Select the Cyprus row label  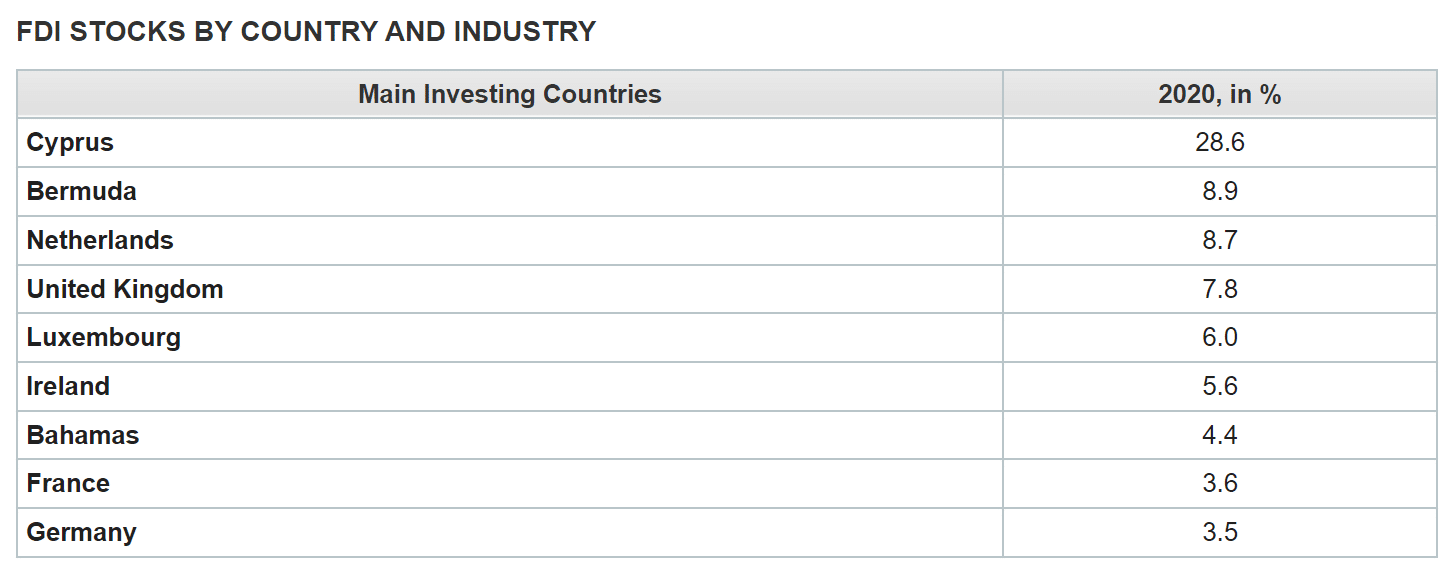pyautogui.click(x=70, y=142)
